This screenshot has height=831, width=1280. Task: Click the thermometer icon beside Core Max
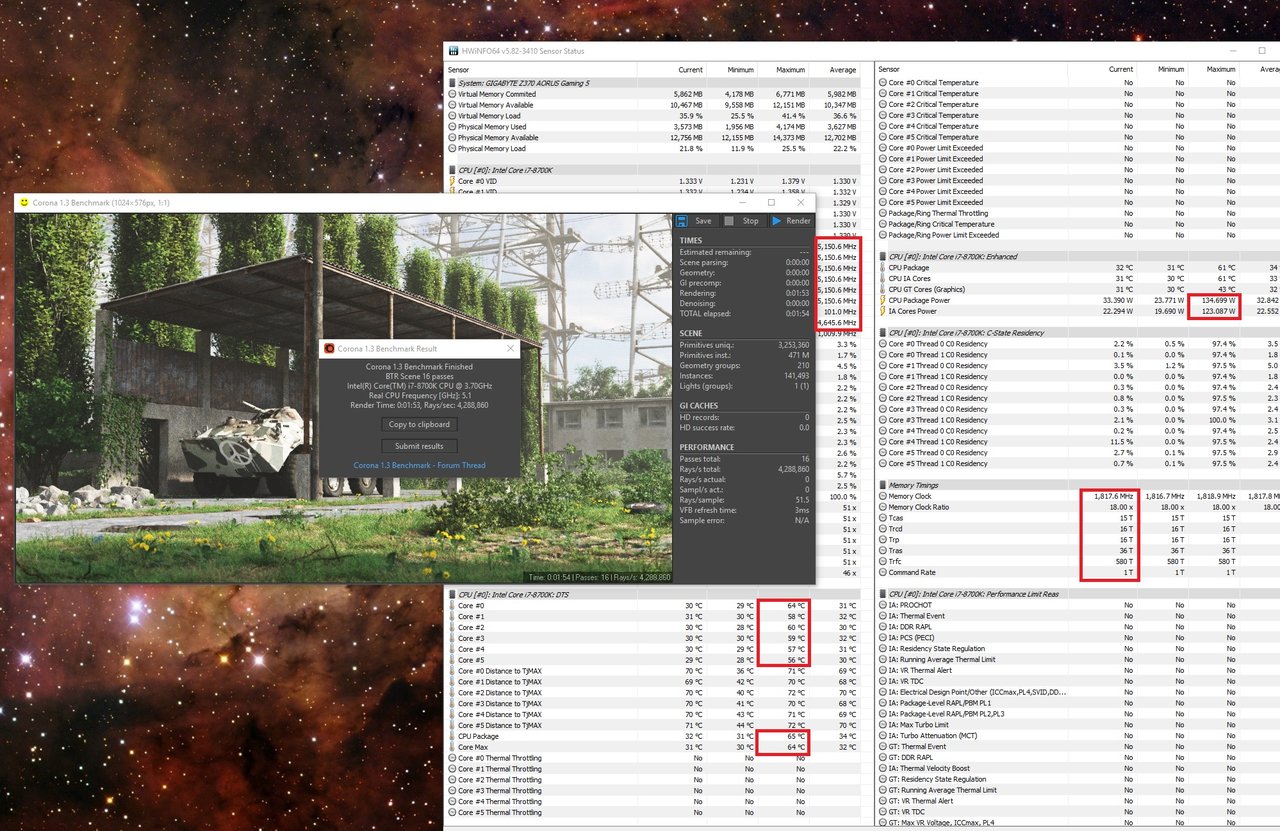452,747
